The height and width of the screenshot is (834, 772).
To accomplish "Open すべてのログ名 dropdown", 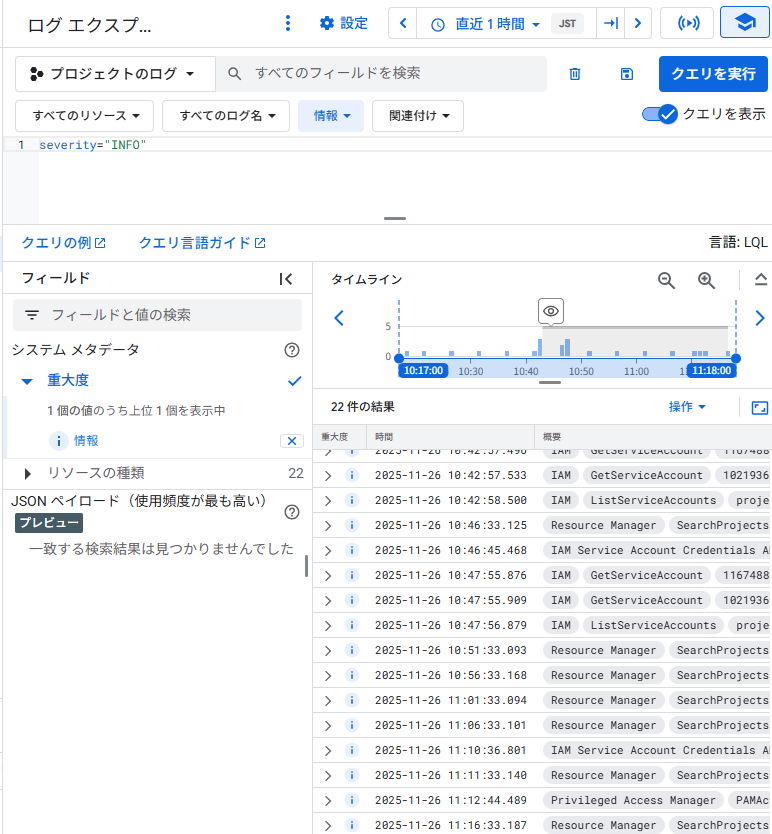I will coord(226,115).
